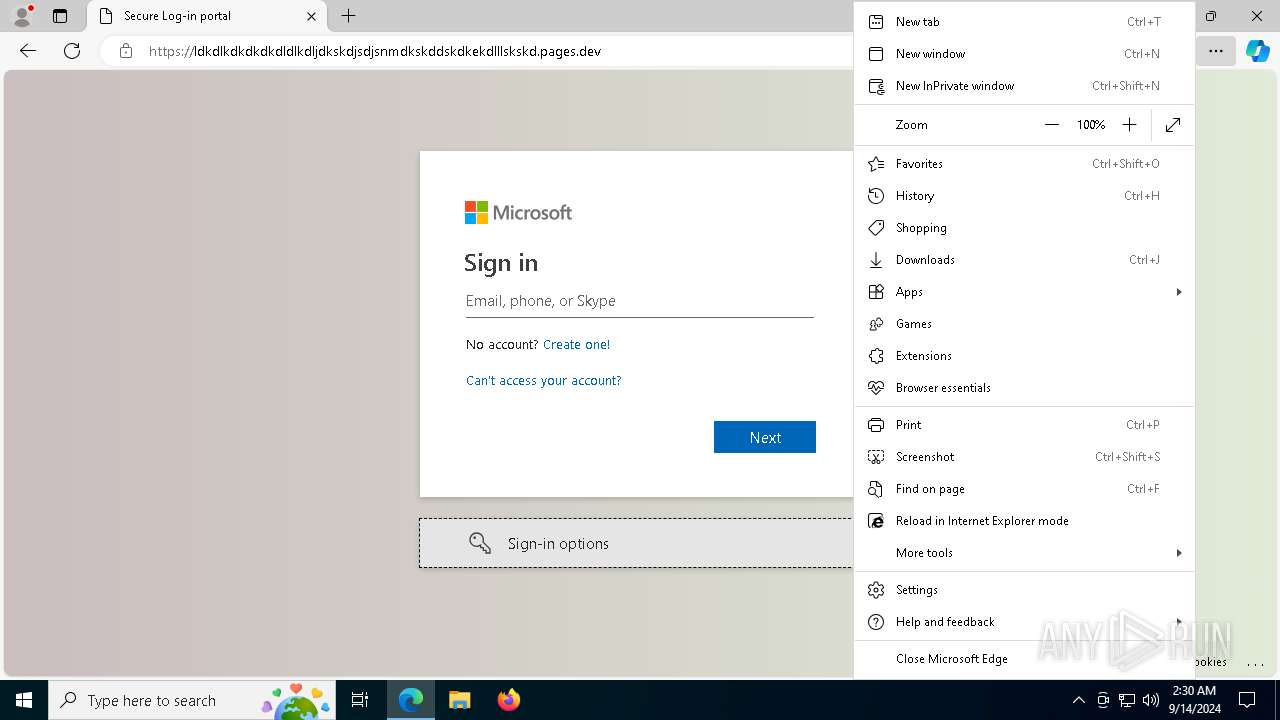Launch Firefox from the taskbar
The height and width of the screenshot is (720, 1280).
(x=508, y=700)
